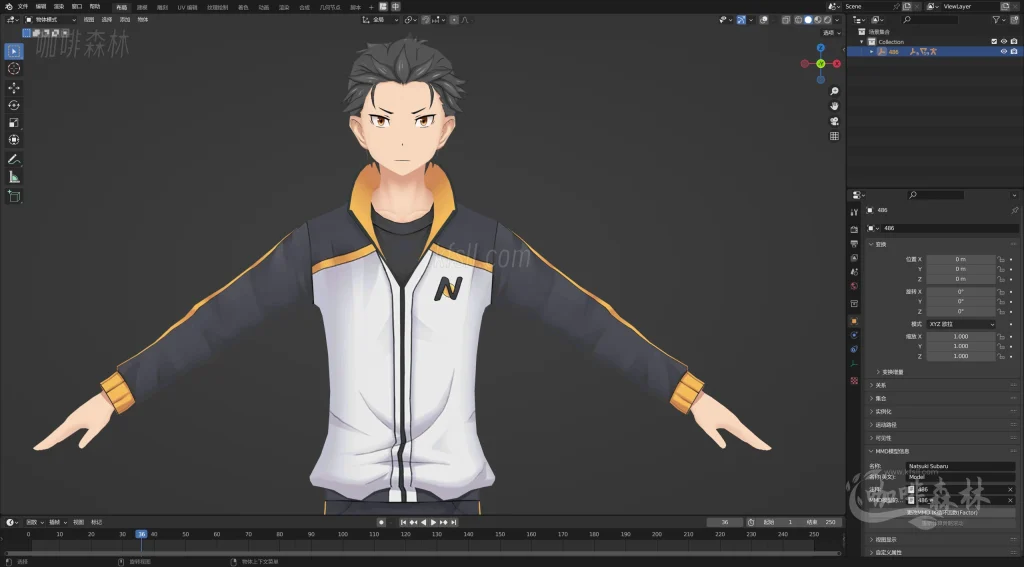The image size is (1024, 567).
Task: Open the transform orientation dropdown
Action: point(380,20)
